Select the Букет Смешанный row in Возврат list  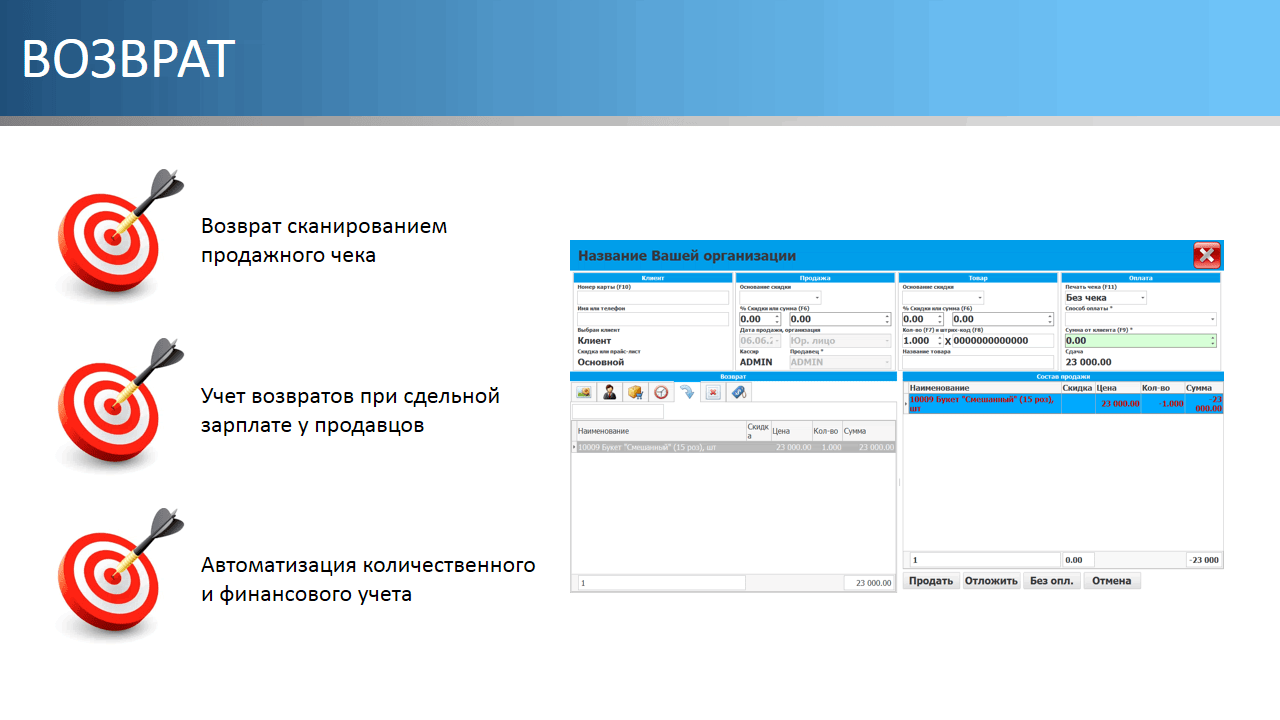pos(700,448)
